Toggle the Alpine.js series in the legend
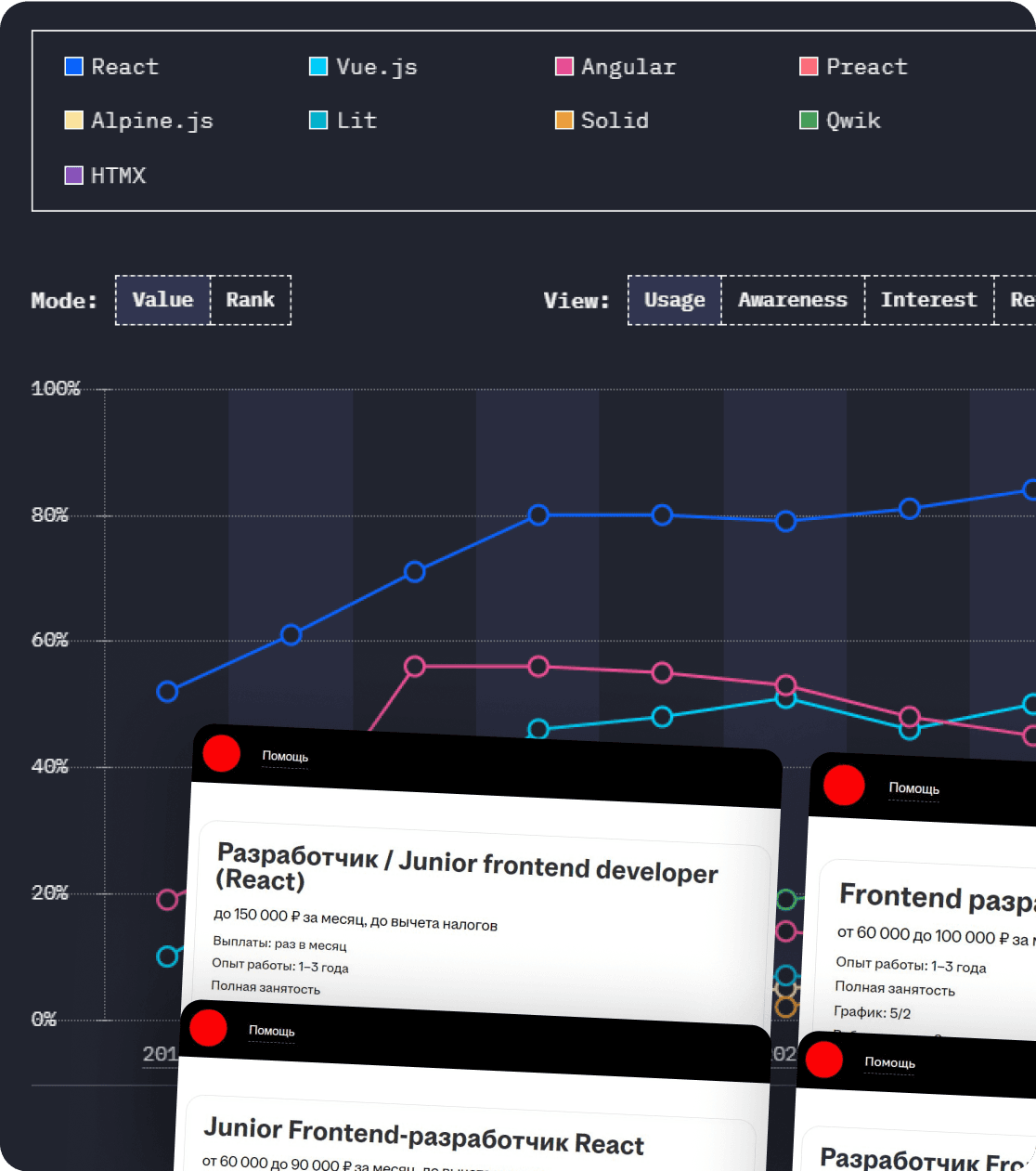The height and width of the screenshot is (1171, 1036). tap(139, 121)
